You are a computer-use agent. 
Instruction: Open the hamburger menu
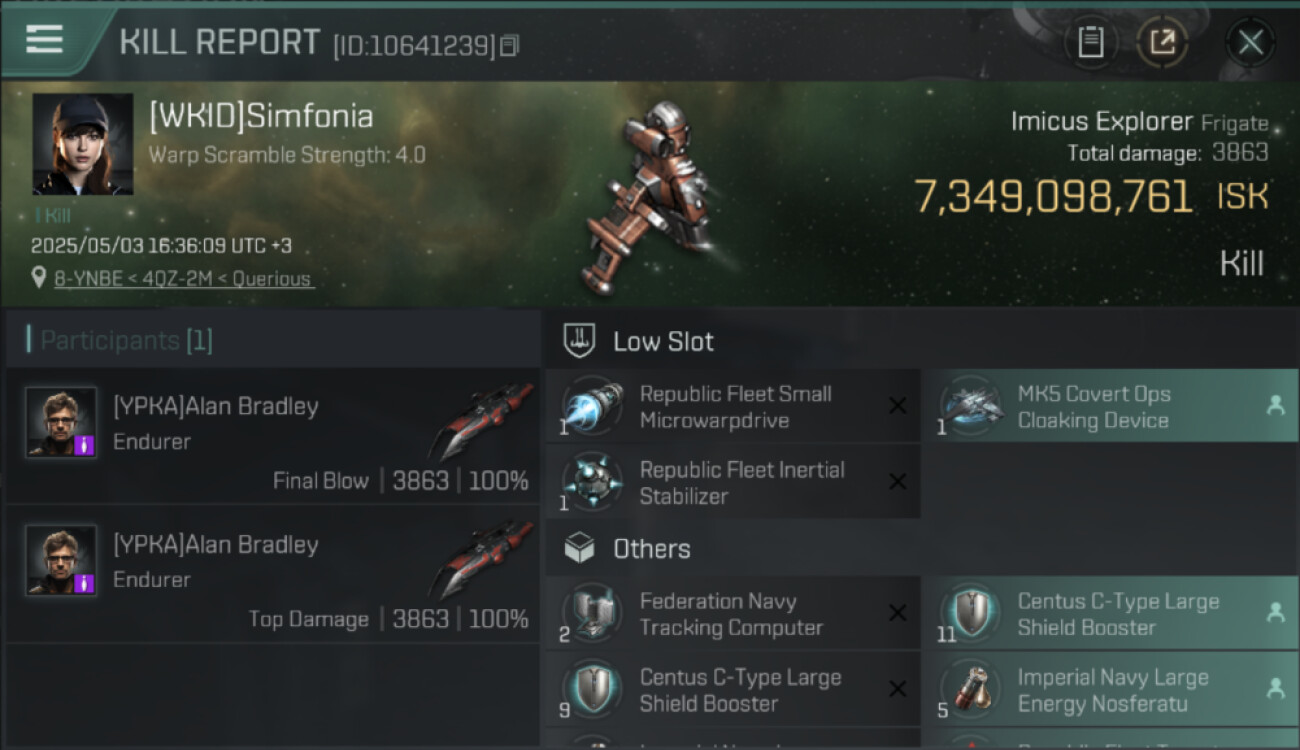click(x=44, y=40)
